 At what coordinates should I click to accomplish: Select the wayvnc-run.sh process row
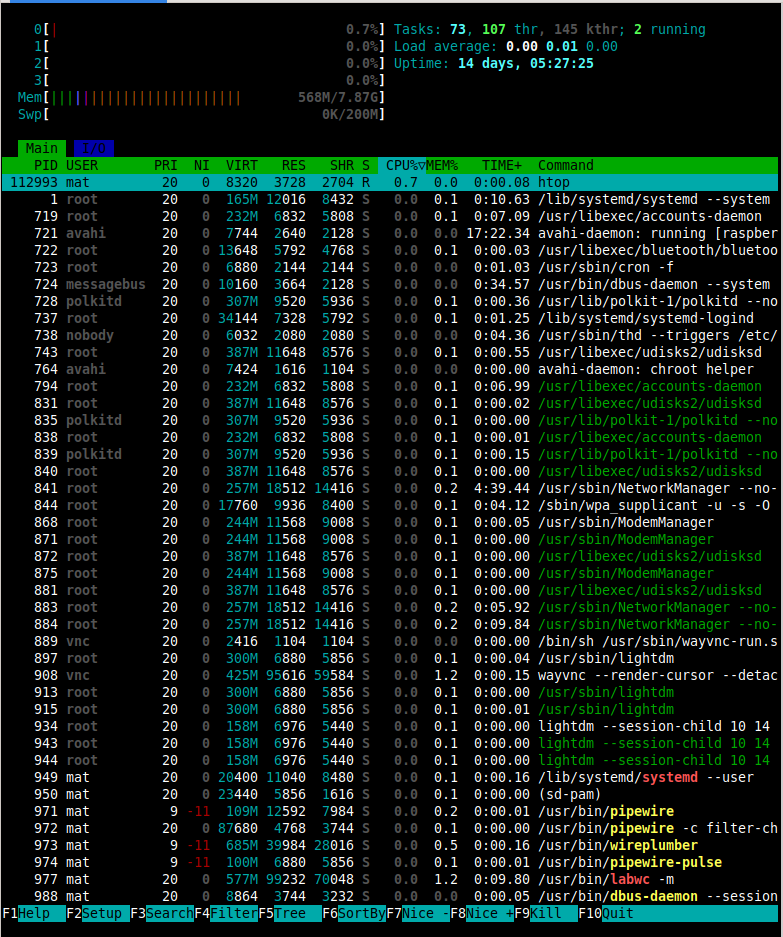coord(390,642)
